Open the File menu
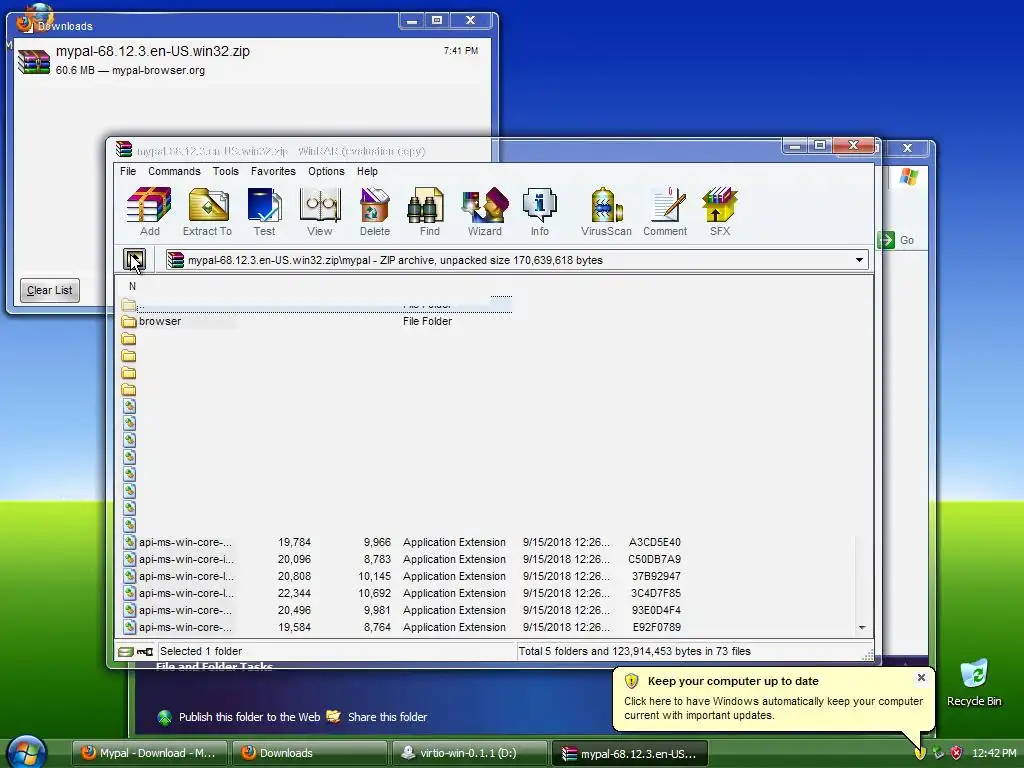The width and height of the screenshot is (1024, 768). pyautogui.click(x=128, y=171)
